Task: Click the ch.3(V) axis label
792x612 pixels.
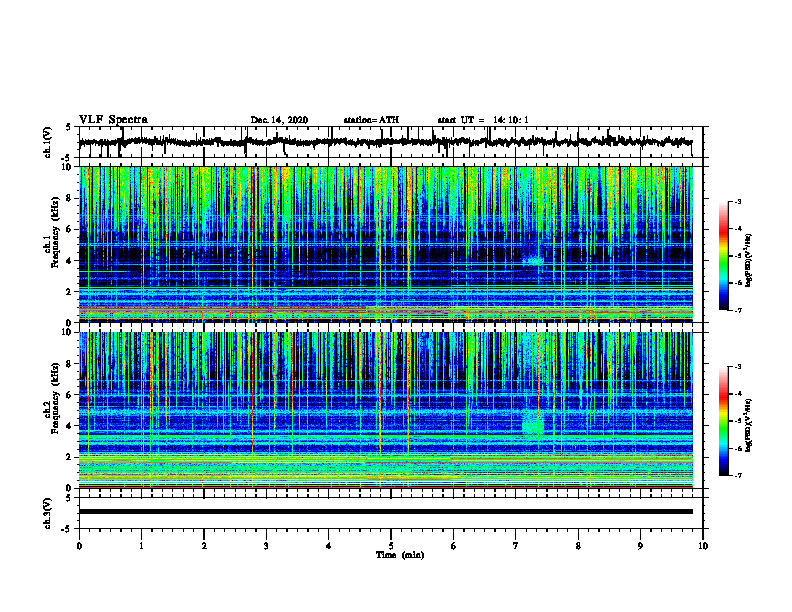Action: [x=48, y=513]
